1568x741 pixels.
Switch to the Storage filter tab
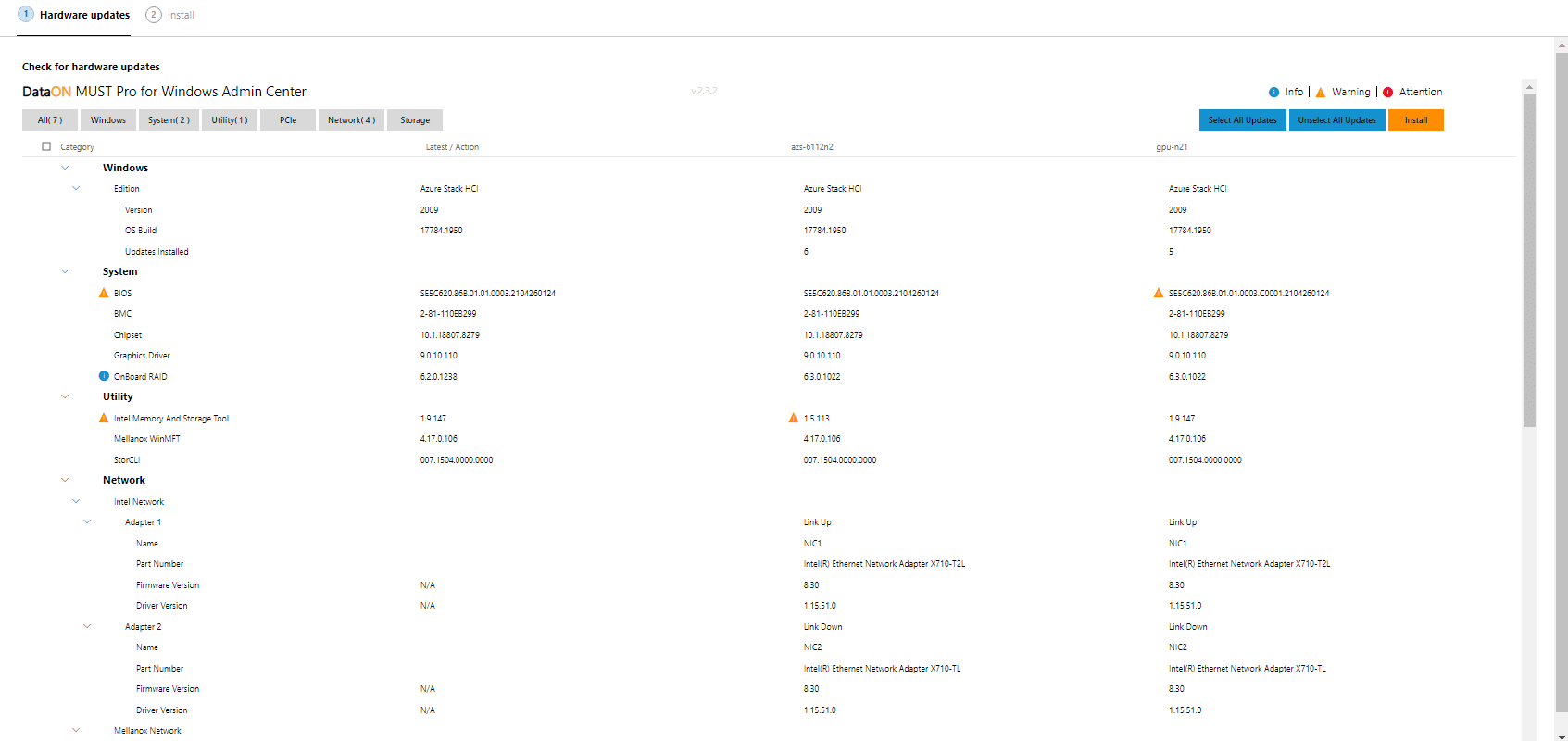(415, 119)
